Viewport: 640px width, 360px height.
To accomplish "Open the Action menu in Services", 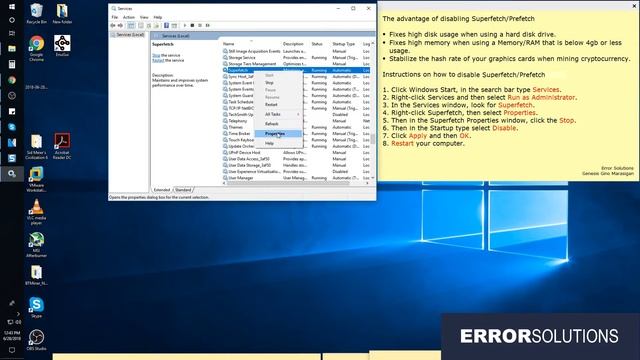I will 129,18.
